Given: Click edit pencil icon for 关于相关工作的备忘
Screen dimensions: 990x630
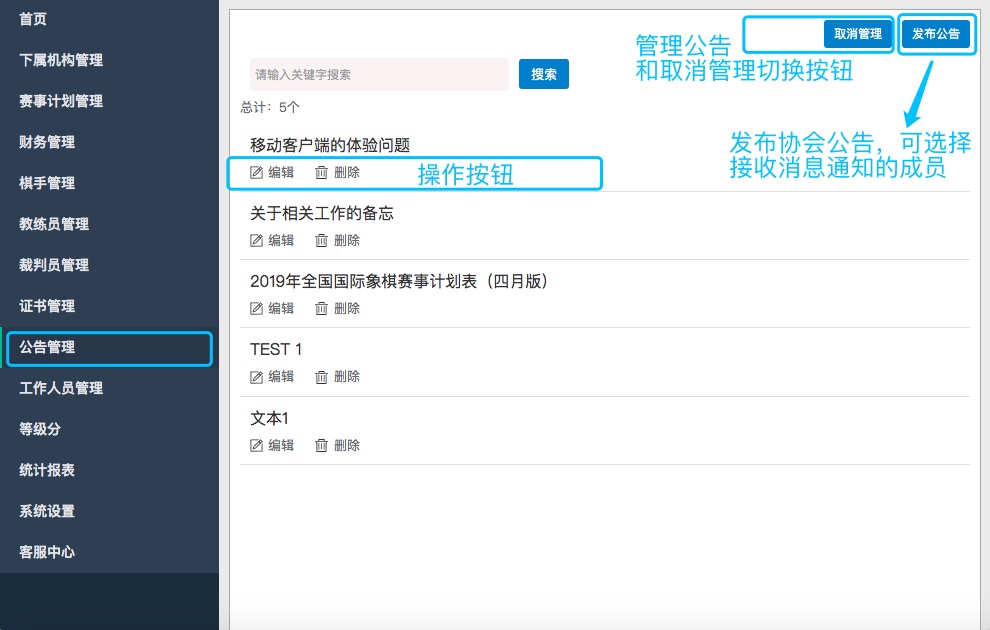Looking at the screenshot, I should click(x=256, y=241).
